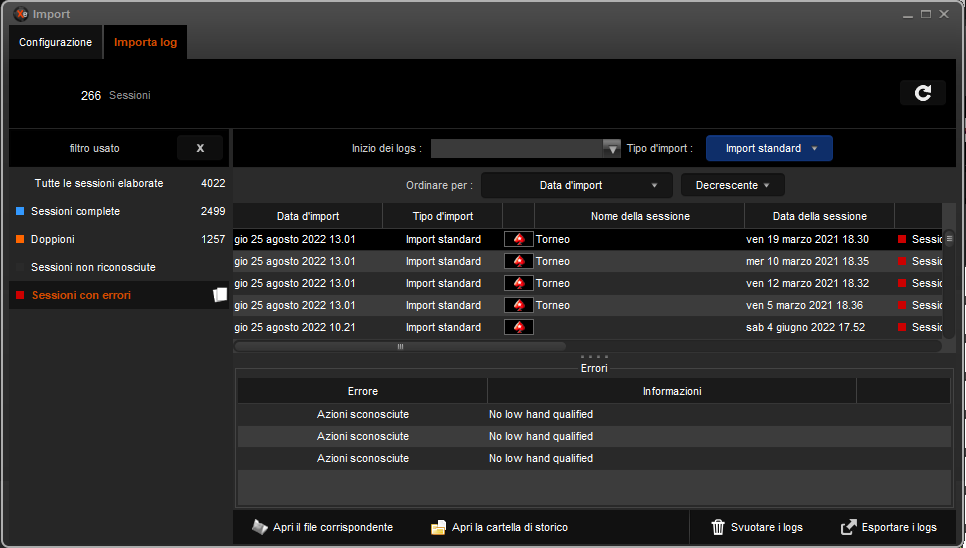Filter by Sessioni complete

tap(120, 211)
